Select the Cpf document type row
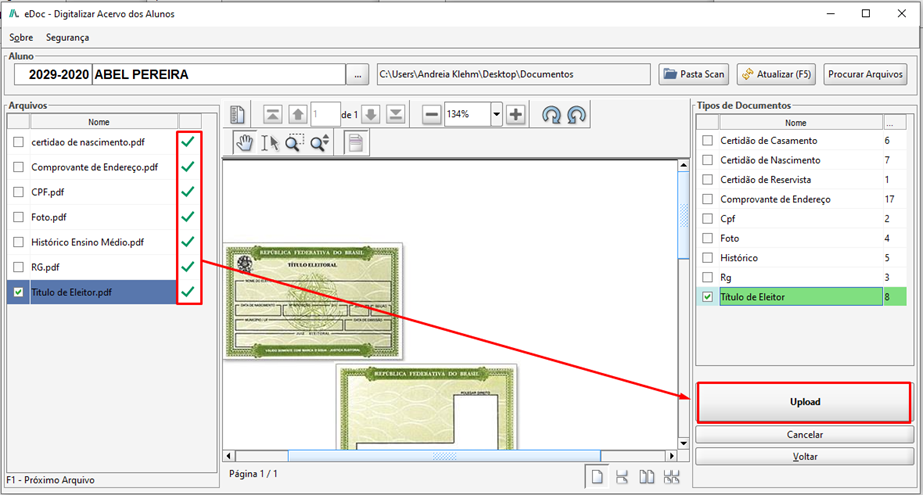This screenshot has height=495, width=923. coord(801,218)
